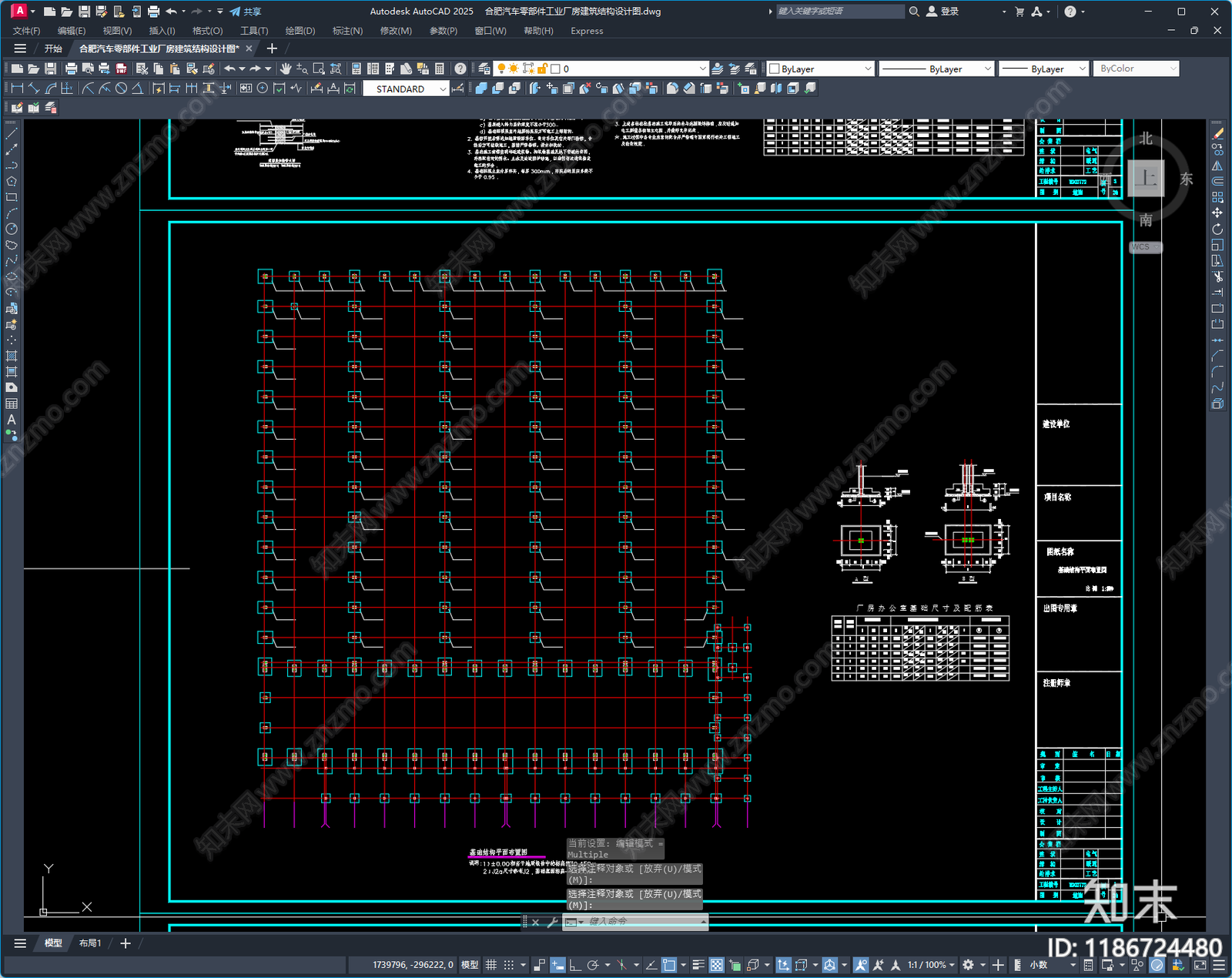Toggle the drawing grid display
The height and width of the screenshot is (978, 1232).
490,965
